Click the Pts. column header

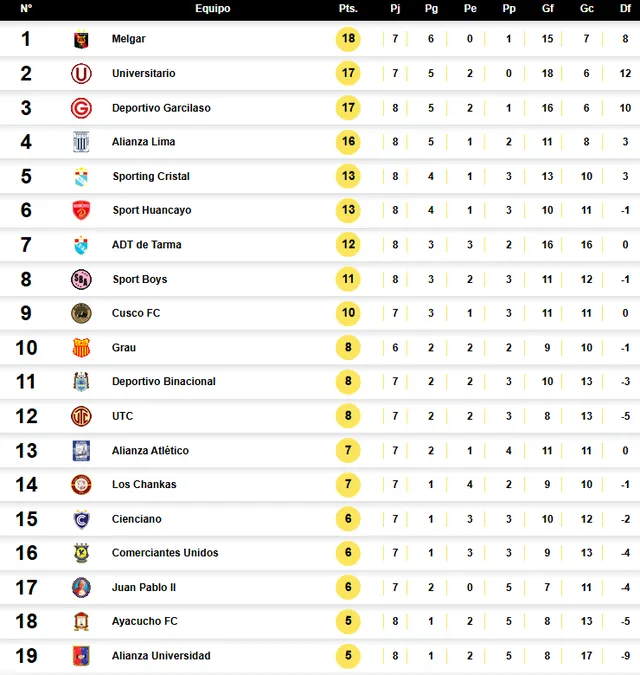348,8
